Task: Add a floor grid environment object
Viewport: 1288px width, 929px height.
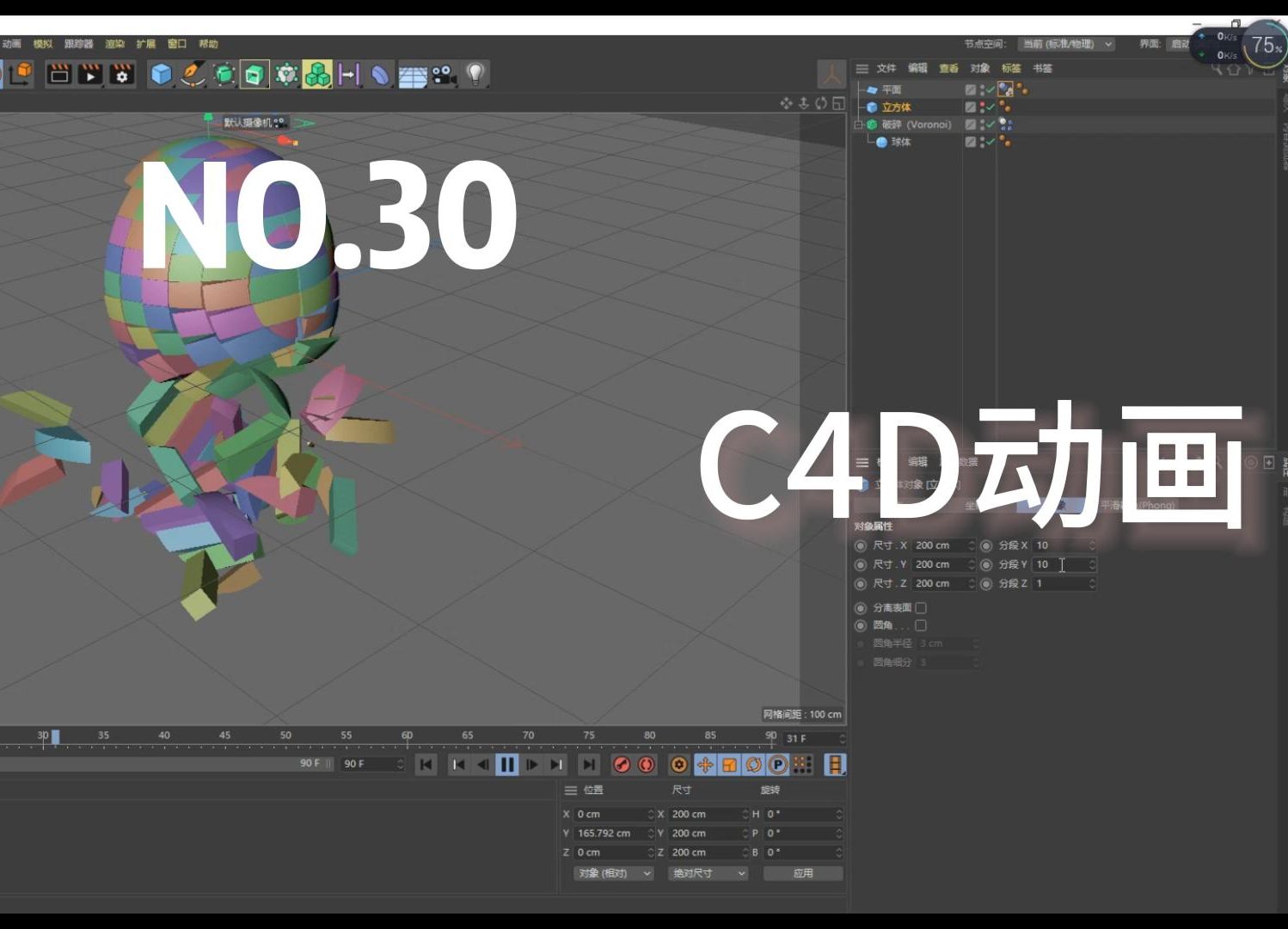Action: click(x=412, y=75)
